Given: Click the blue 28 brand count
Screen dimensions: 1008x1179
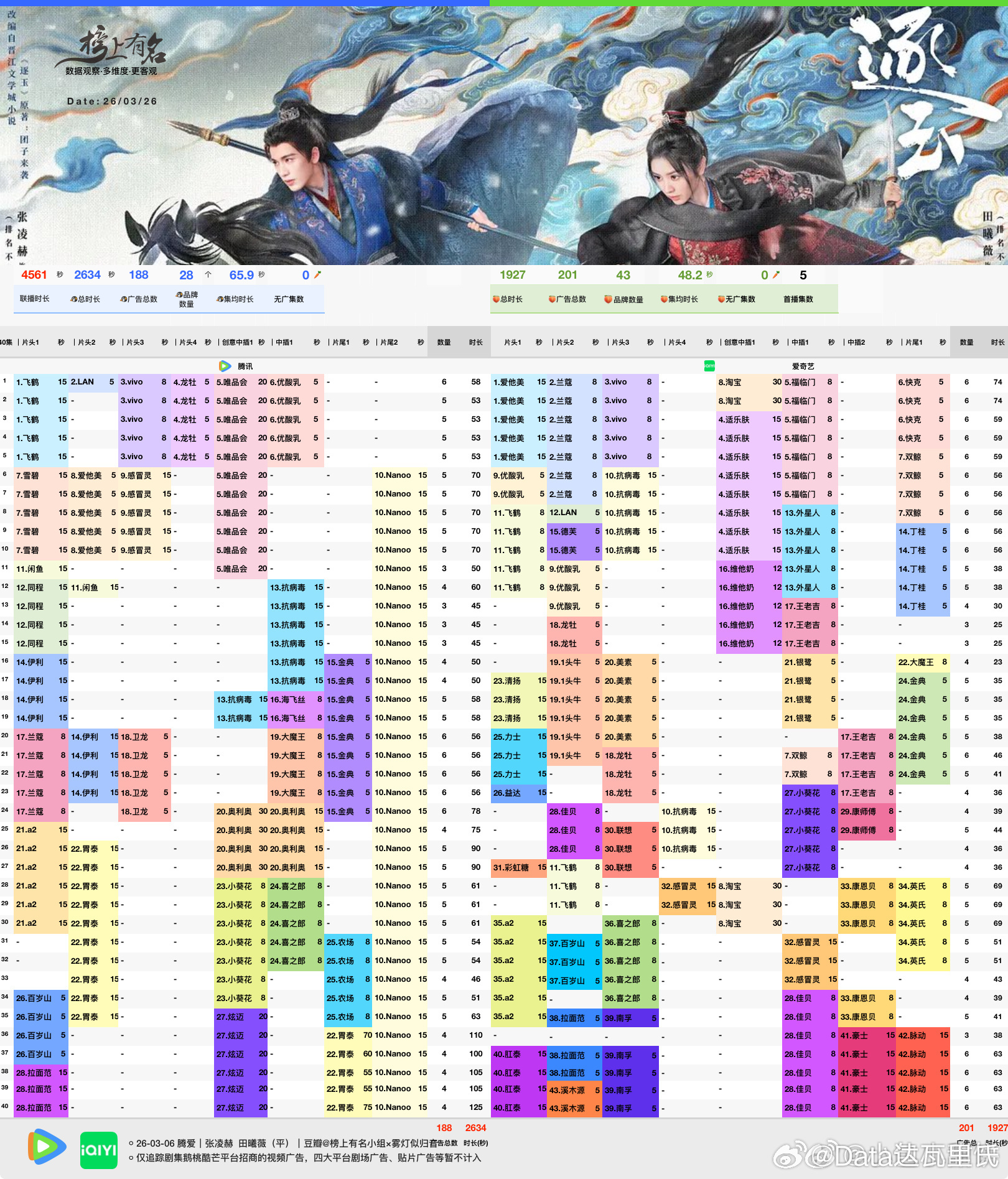Looking at the screenshot, I should (x=186, y=275).
